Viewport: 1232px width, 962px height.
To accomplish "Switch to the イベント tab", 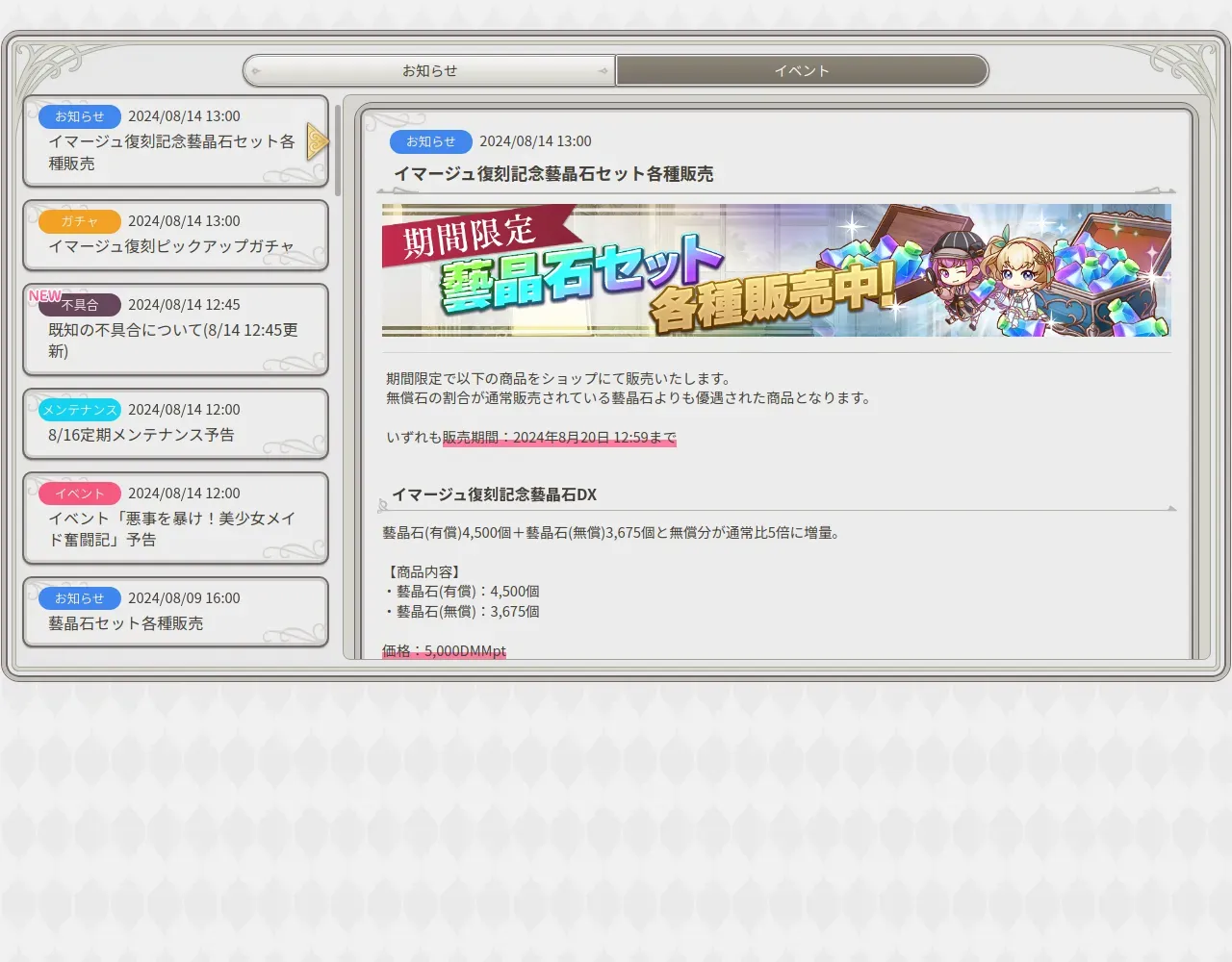I will pos(802,70).
